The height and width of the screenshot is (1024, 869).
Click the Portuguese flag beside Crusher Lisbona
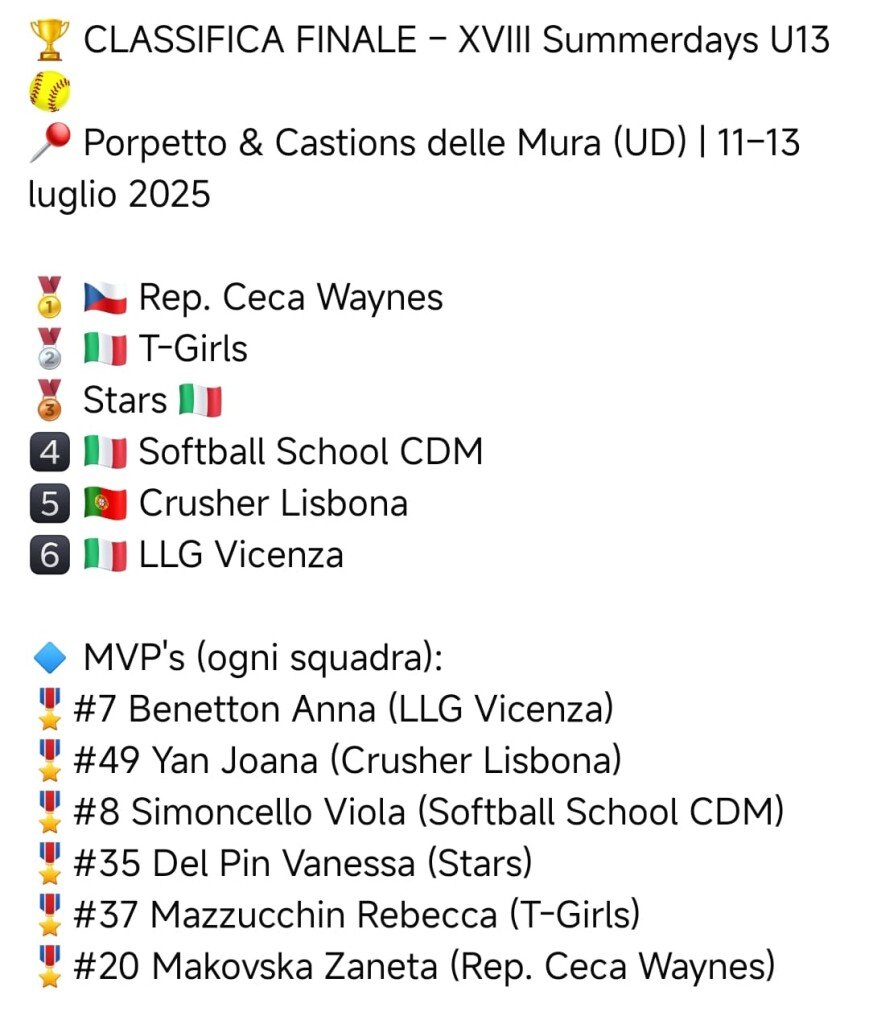coord(105,503)
